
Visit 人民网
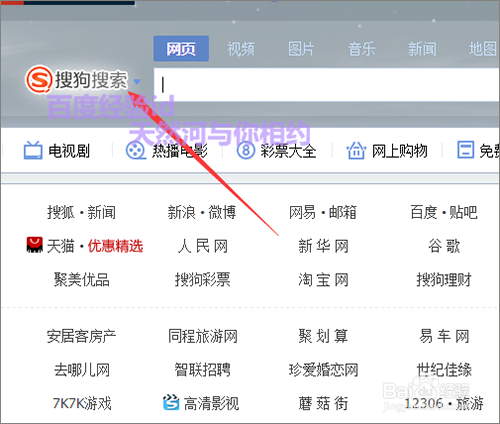click(203, 246)
